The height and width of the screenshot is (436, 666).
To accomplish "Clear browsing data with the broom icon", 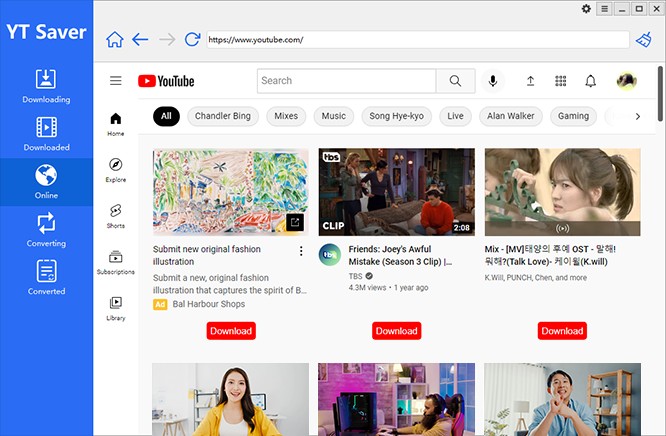I will click(644, 40).
